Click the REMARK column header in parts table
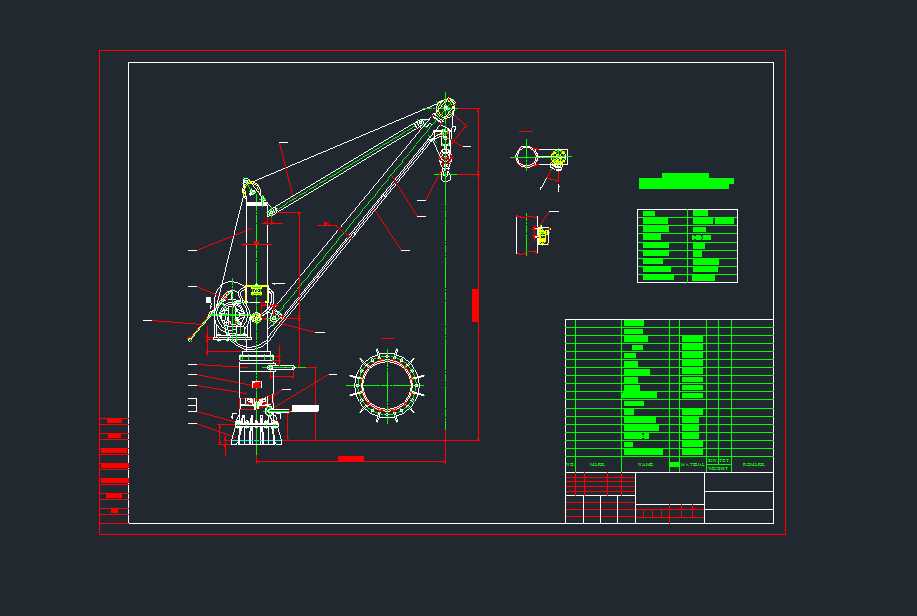 click(x=753, y=465)
